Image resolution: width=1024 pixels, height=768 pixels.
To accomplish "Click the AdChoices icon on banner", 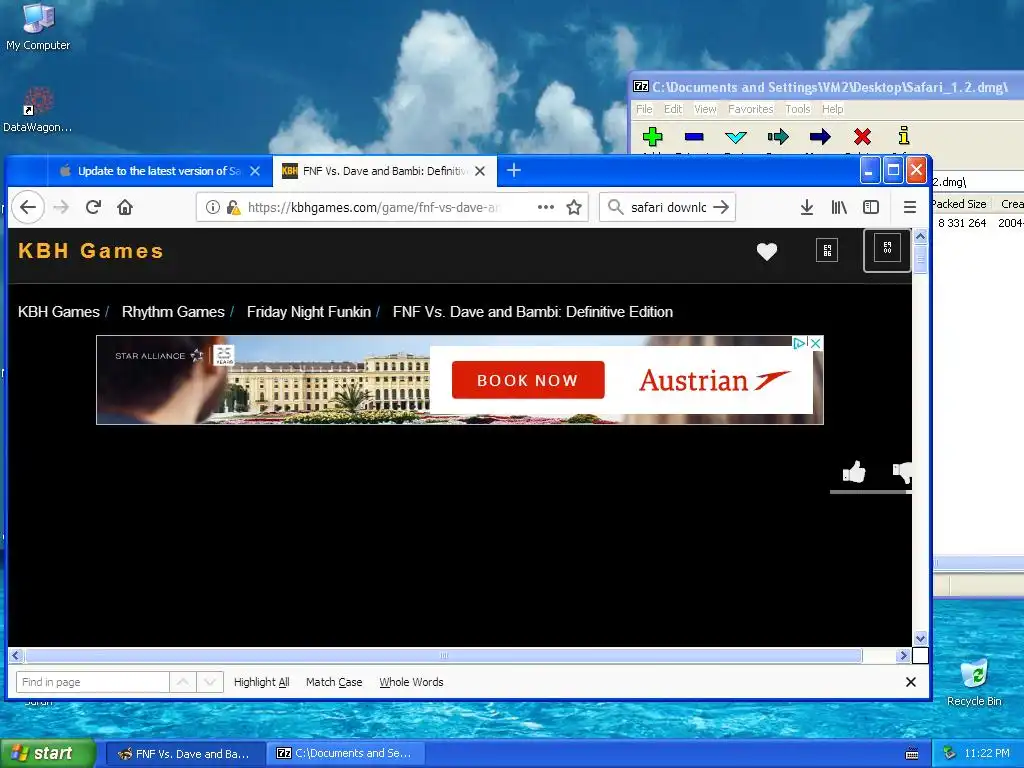I will pyautogui.click(x=799, y=343).
